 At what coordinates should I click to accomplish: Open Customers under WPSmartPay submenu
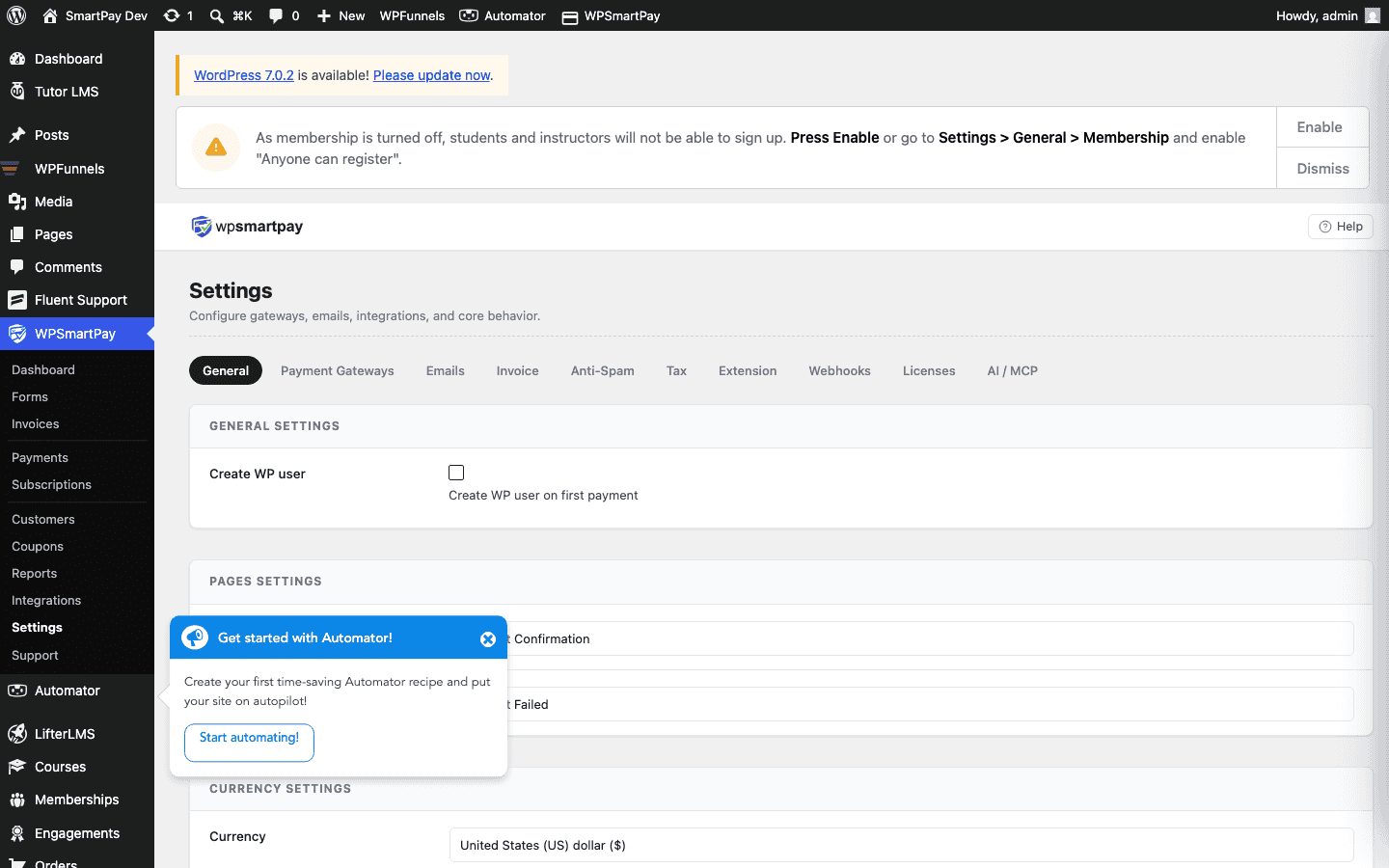(43, 519)
